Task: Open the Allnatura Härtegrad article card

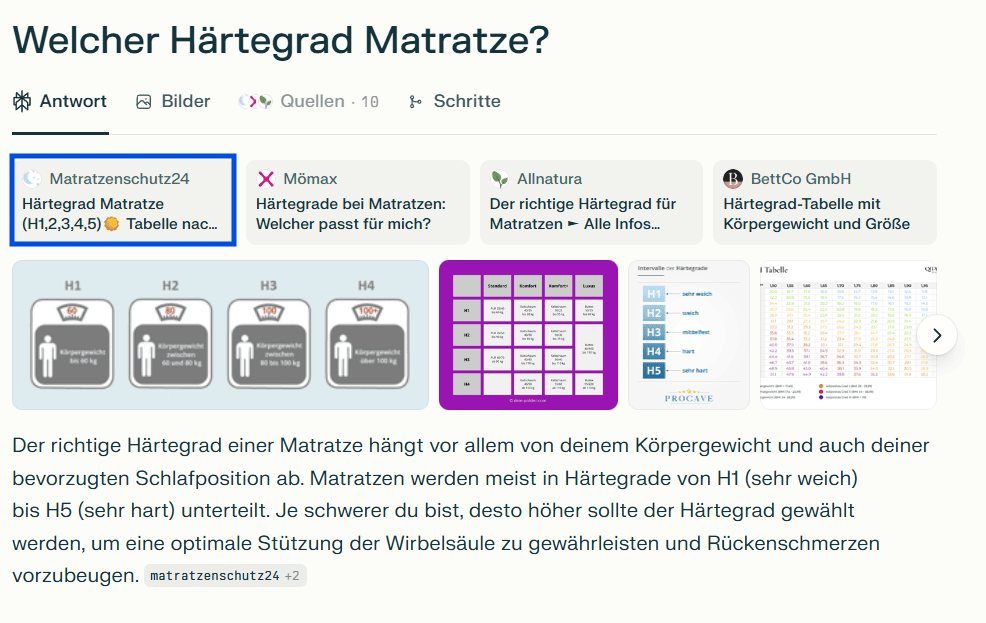Action: tap(590, 202)
